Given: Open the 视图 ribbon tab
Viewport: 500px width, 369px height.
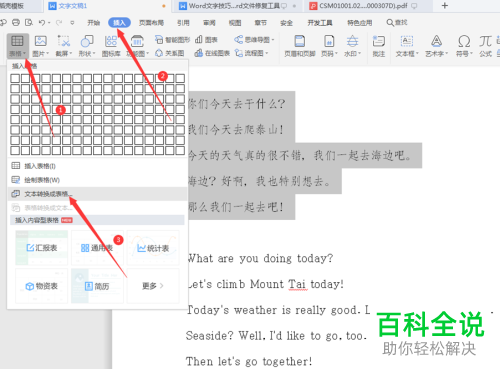Looking at the screenshot, I should click(x=235, y=23).
